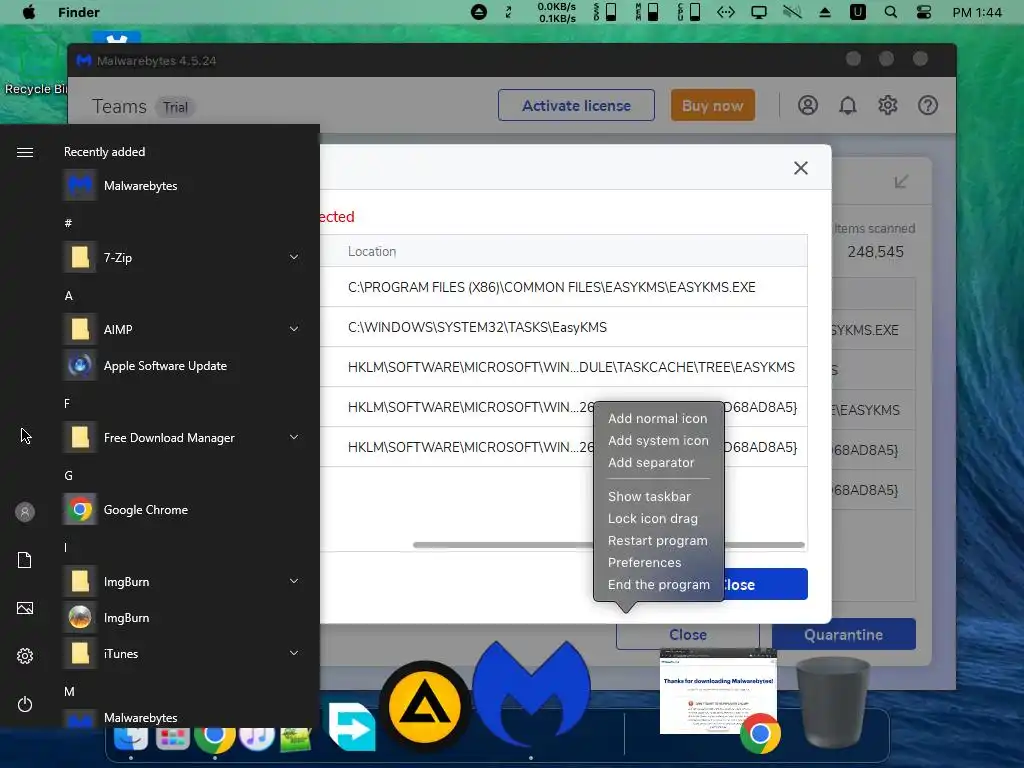Click Chrome icon on dock right side

coord(760,734)
